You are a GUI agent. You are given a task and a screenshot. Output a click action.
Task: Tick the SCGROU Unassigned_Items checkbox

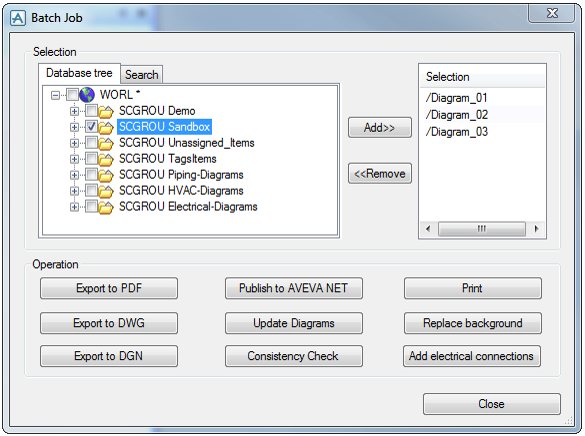point(91,143)
